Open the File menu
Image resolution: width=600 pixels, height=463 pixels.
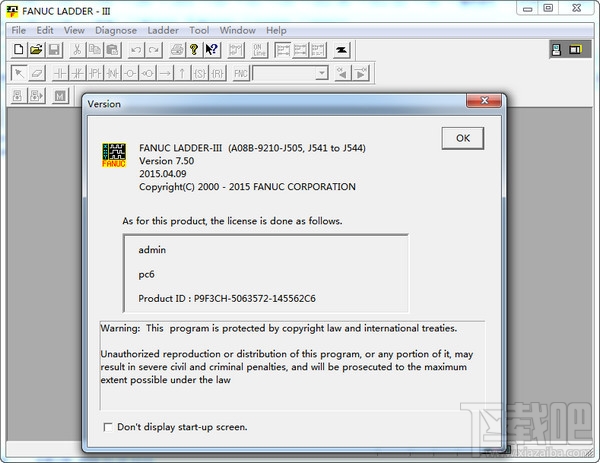click(x=19, y=30)
